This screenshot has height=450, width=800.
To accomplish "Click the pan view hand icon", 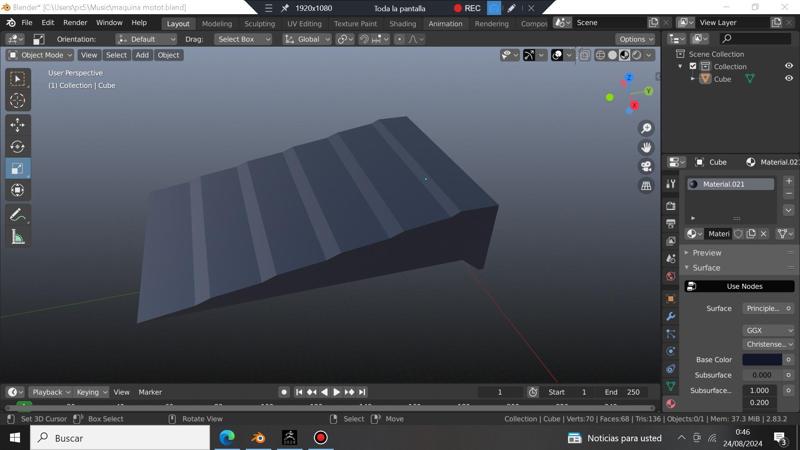I will (646, 147).
